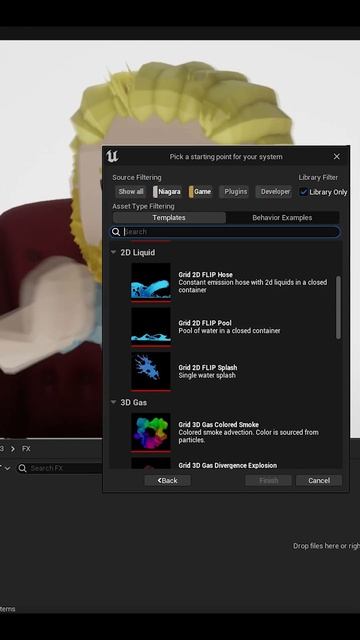Viewport: 360px width, 640px height.
Task: Select the Grid 3D Gas Colored Smoke thumbnail
Action: point(151,432)
